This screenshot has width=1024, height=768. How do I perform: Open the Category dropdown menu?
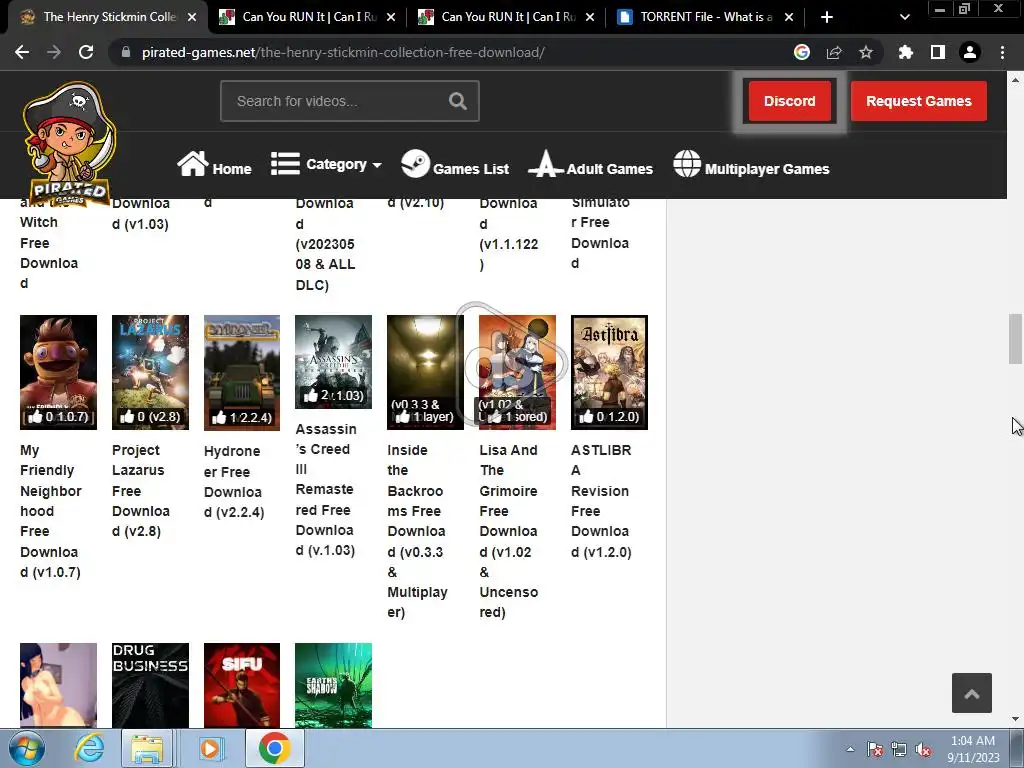pos(326,164)
